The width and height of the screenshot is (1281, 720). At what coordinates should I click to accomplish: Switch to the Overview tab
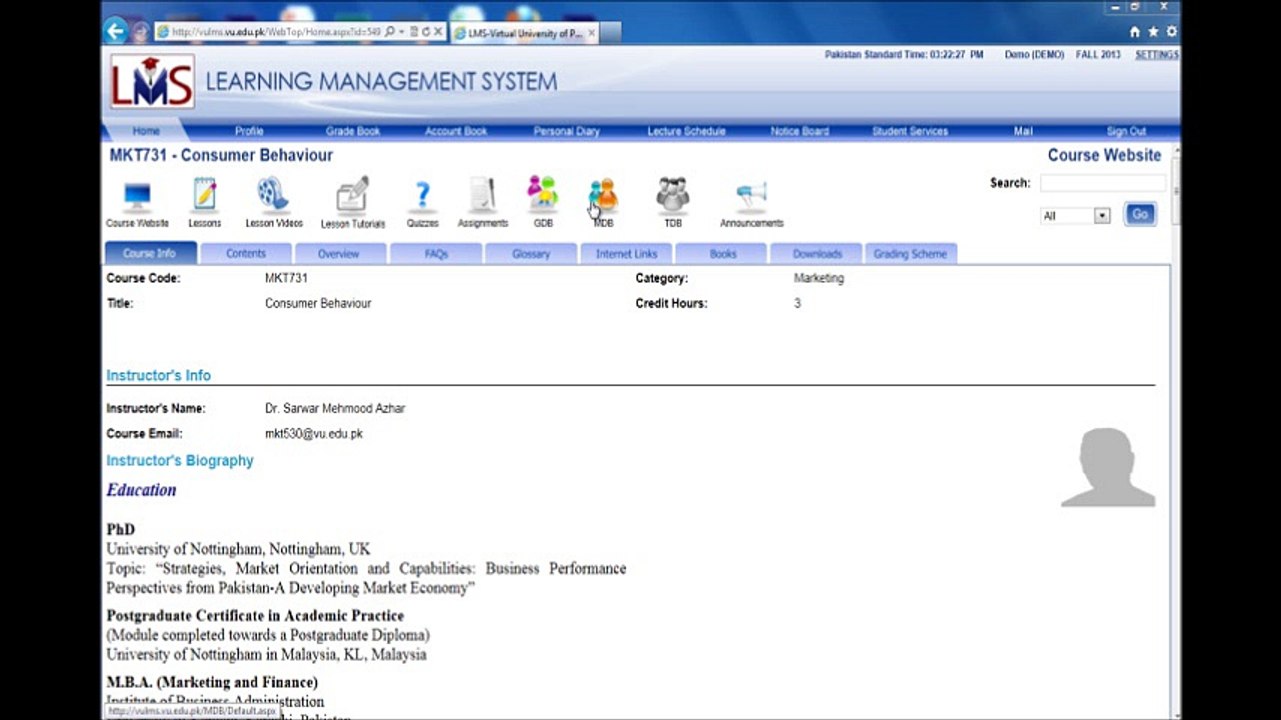coord(339,254)
